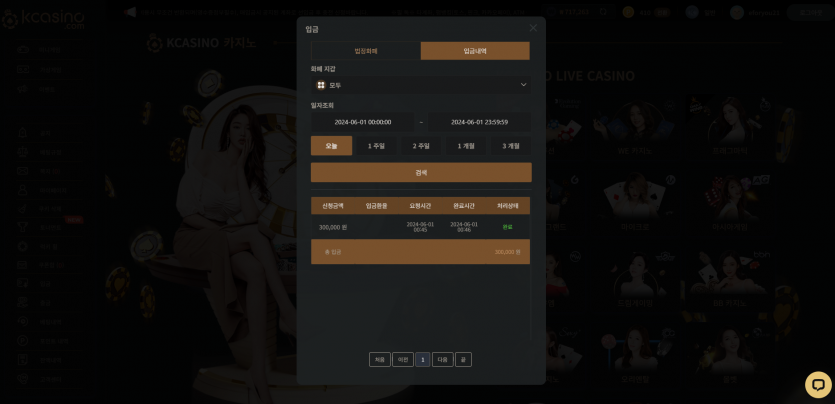Screen dimensions: 835x404
Task: Open the 올벳 game thumbnail
Action: [x=730, y=357]
